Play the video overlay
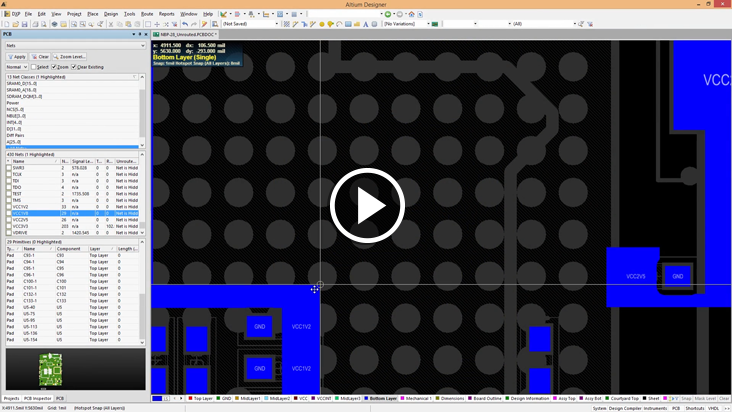732x412 pixels. tap(366, 206)
